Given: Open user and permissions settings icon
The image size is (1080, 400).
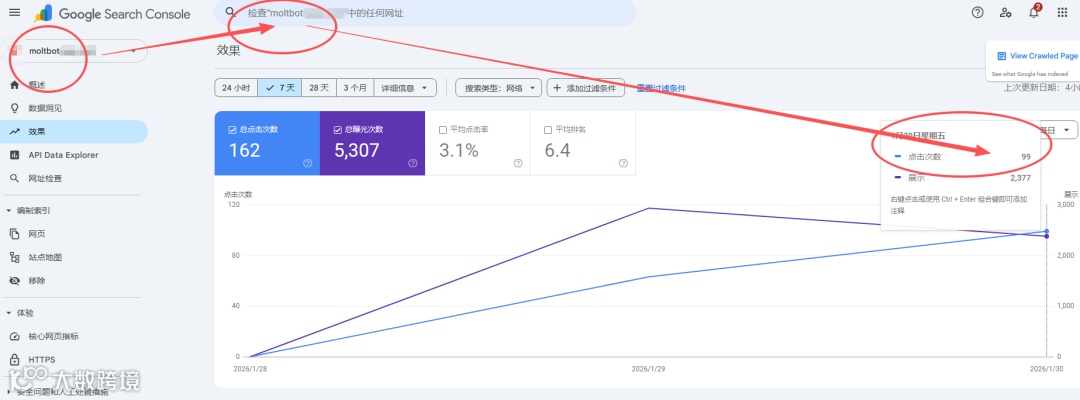Looking at the screenshot, I should click(1005, 12).
